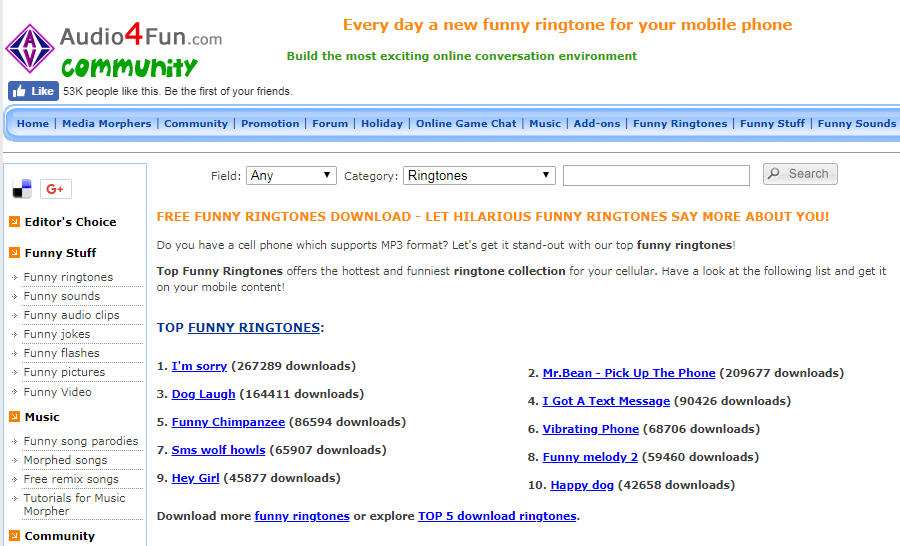Open Music in the navigation bar
The height and width of the screenshot is (546, 900).
pyautogui.click(x=545, y=123)
